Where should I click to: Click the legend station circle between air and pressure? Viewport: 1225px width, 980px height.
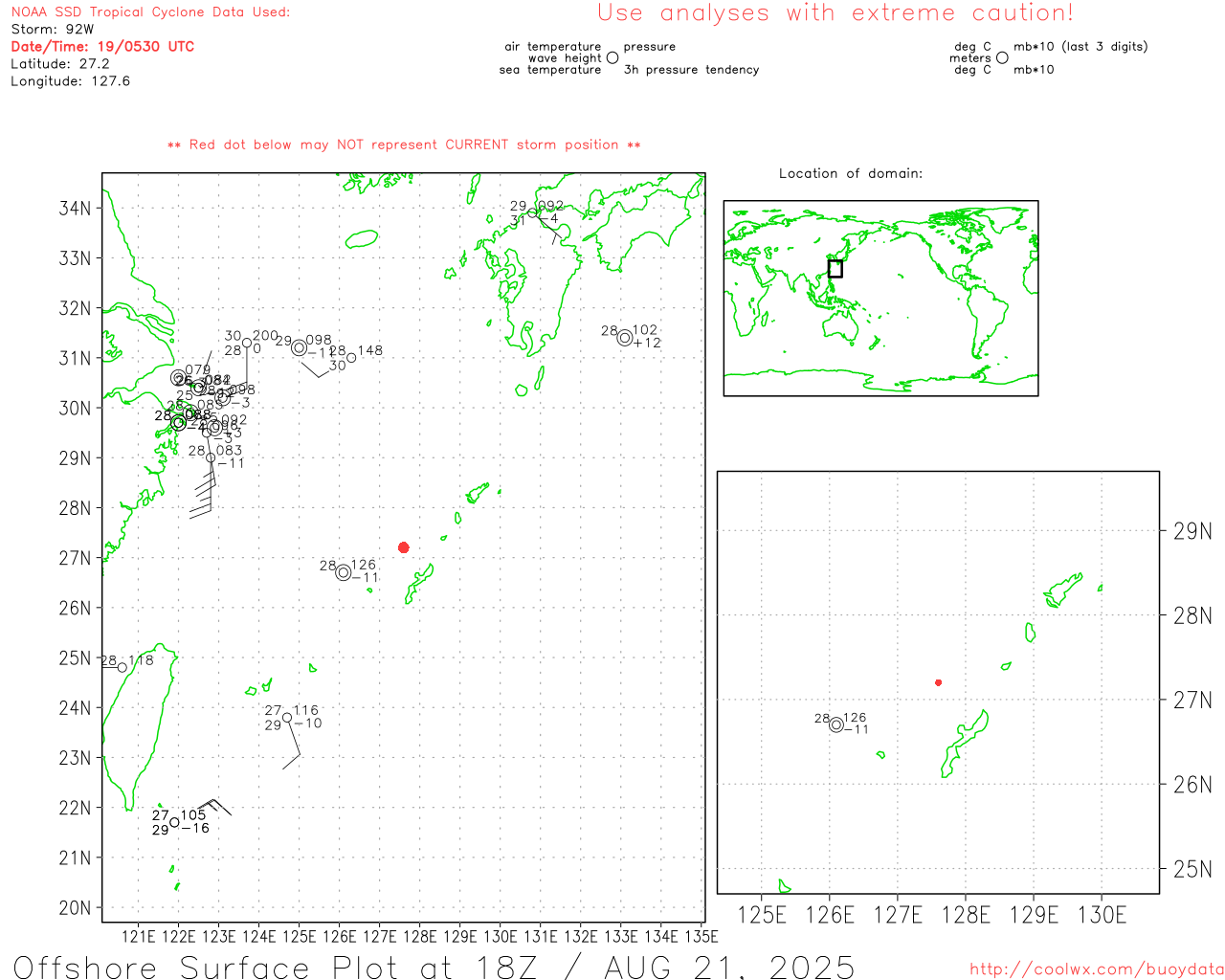612,57
